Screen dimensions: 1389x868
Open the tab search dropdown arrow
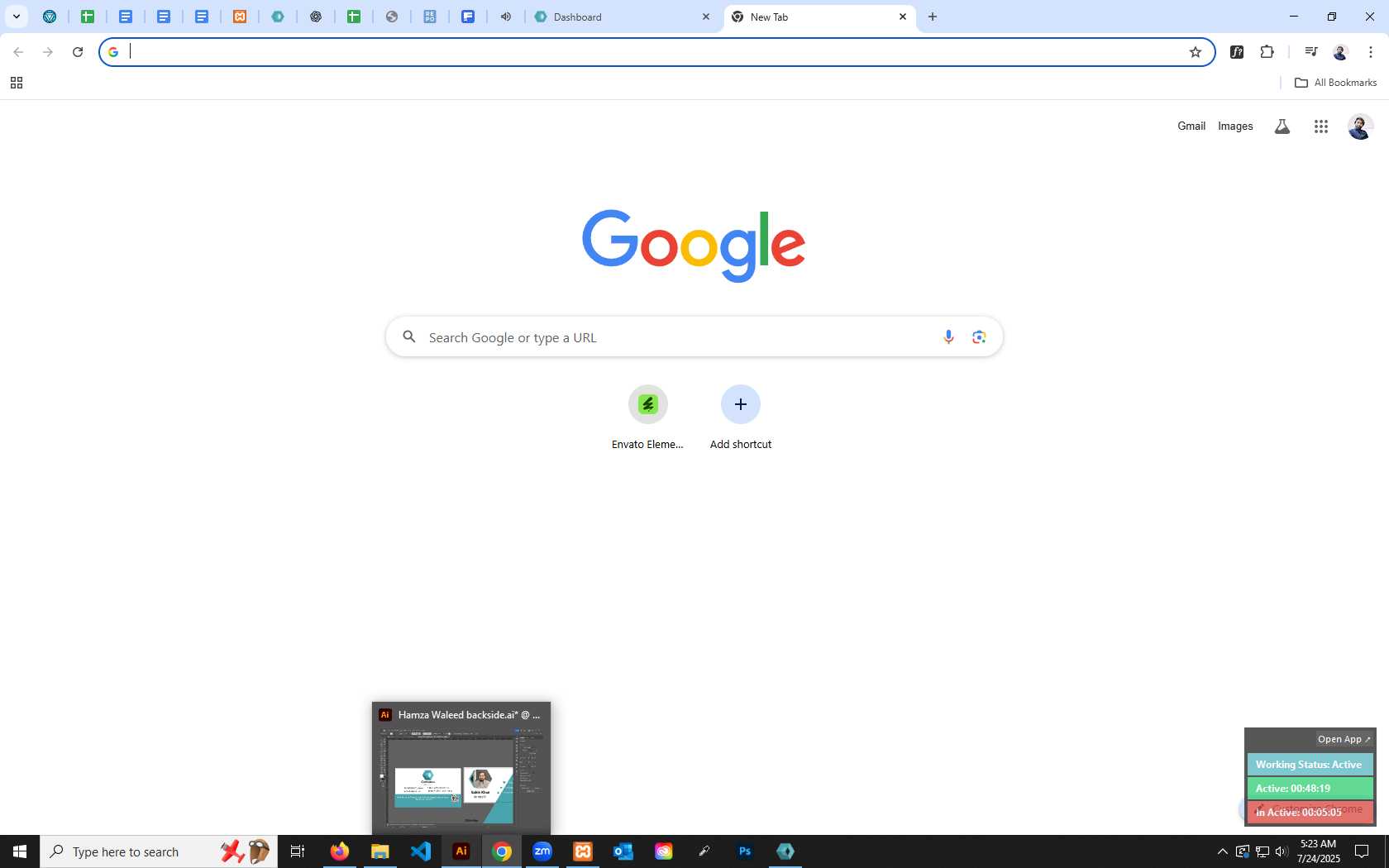pyautogui.click(x=16, y=17)
